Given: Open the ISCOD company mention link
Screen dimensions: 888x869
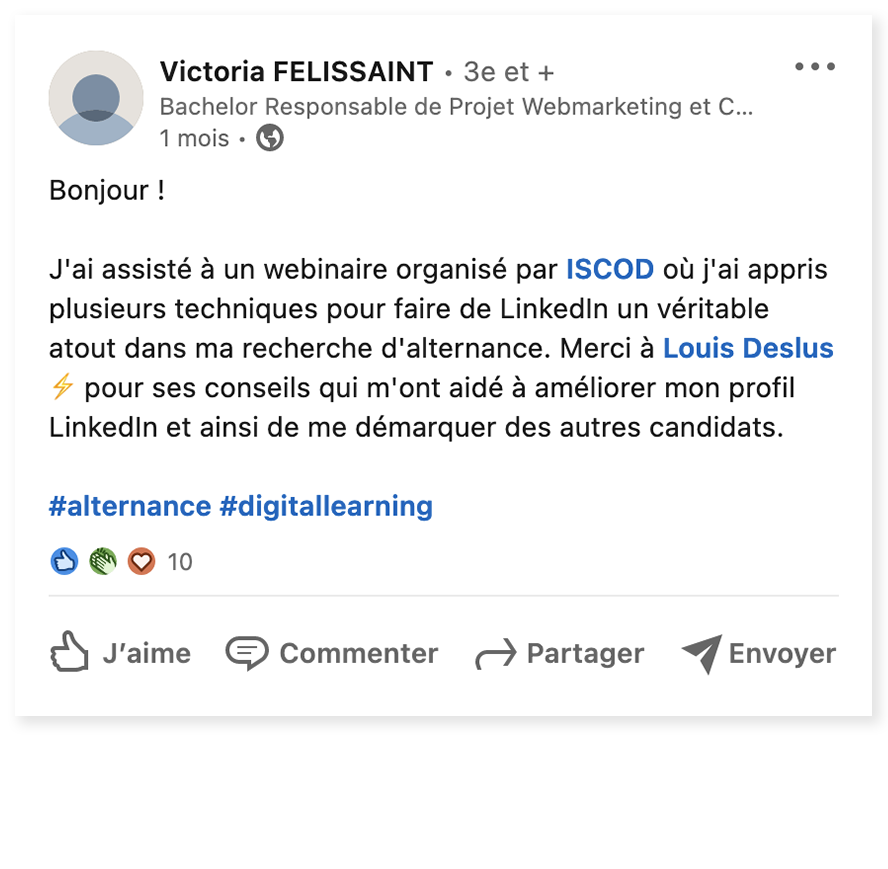Looking at the screenshot, I should [x=610, y=269].
